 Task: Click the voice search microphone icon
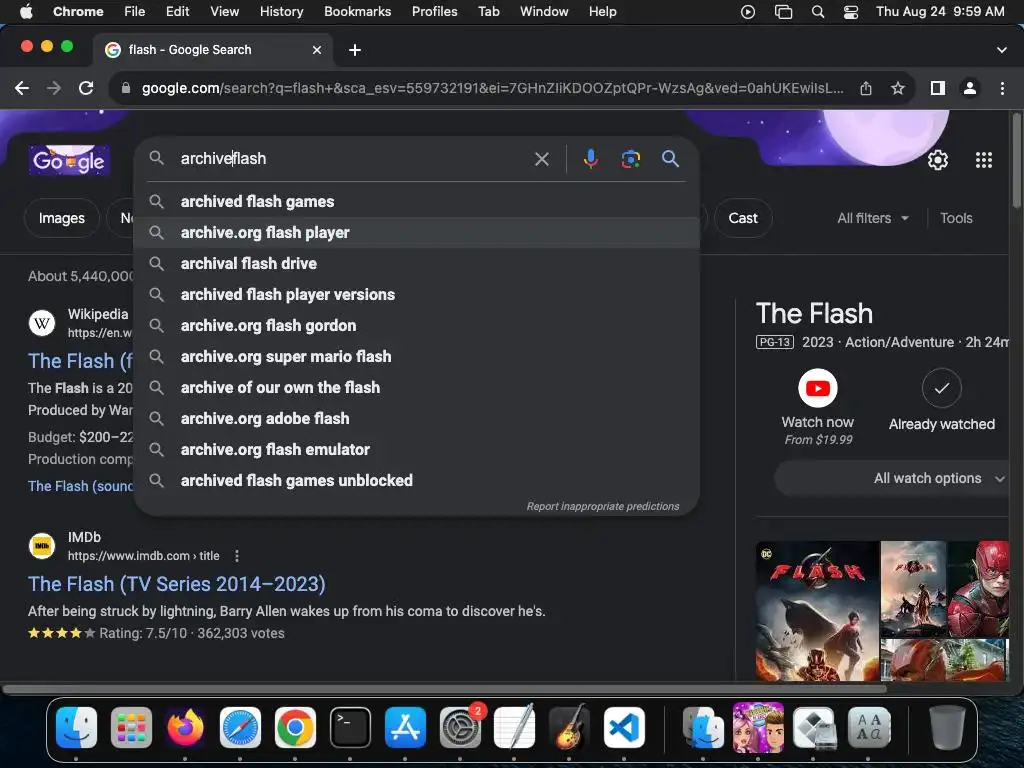[x=590, y=159]
